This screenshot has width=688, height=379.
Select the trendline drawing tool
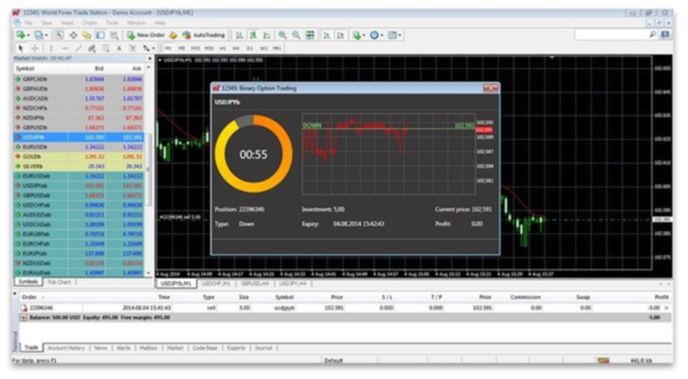[79, 48]
